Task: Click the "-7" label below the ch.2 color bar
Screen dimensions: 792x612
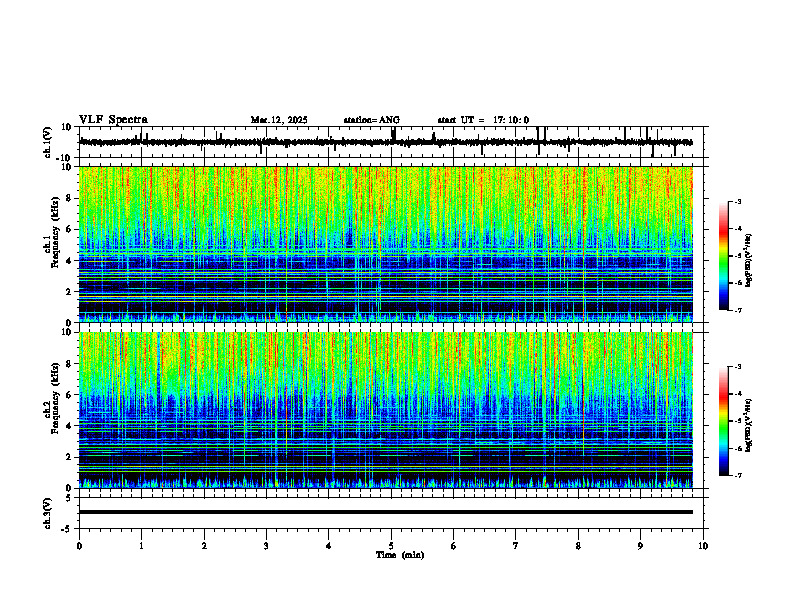Action: click(x=737, y=475)
